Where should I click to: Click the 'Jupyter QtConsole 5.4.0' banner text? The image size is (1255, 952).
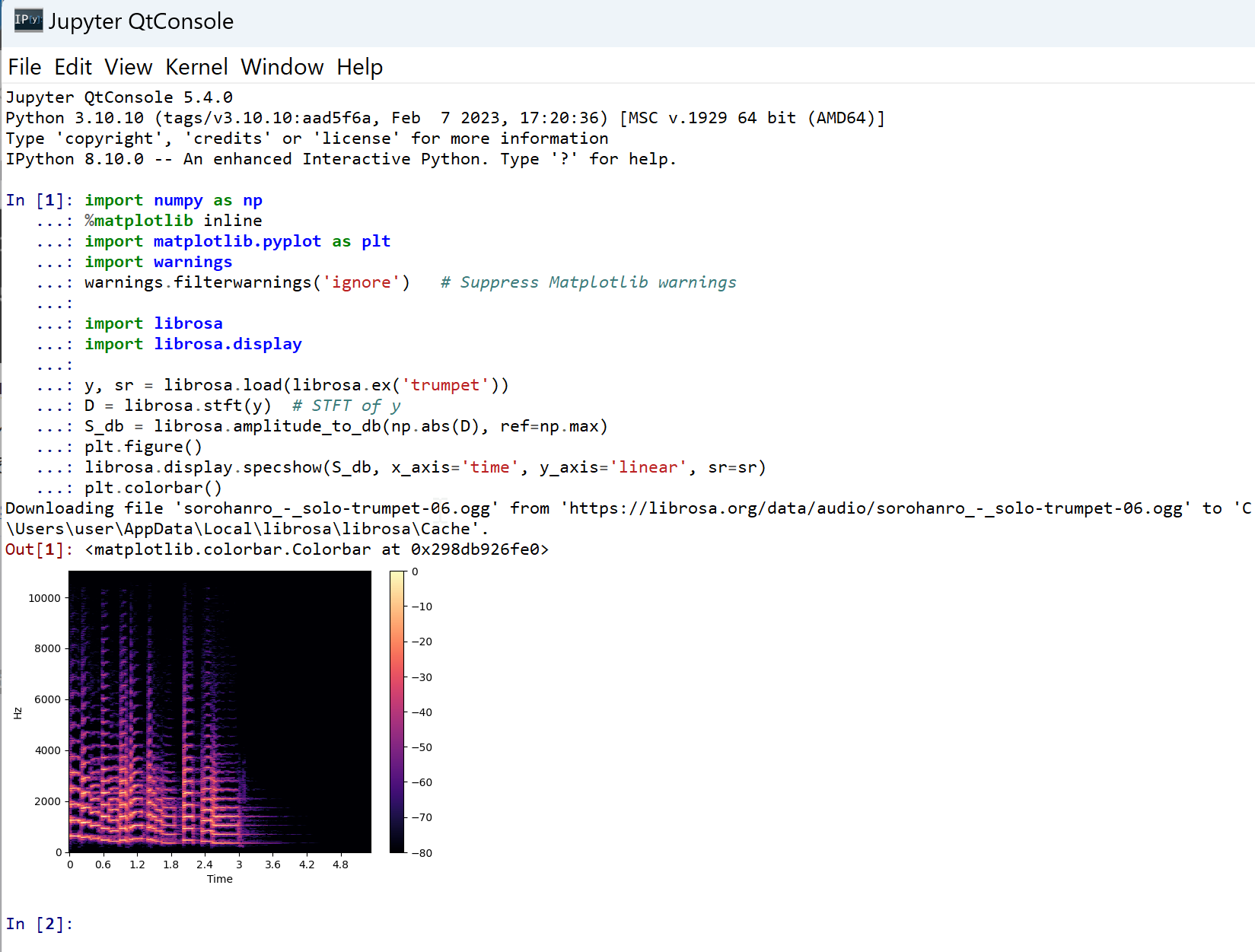coord(119,97)
